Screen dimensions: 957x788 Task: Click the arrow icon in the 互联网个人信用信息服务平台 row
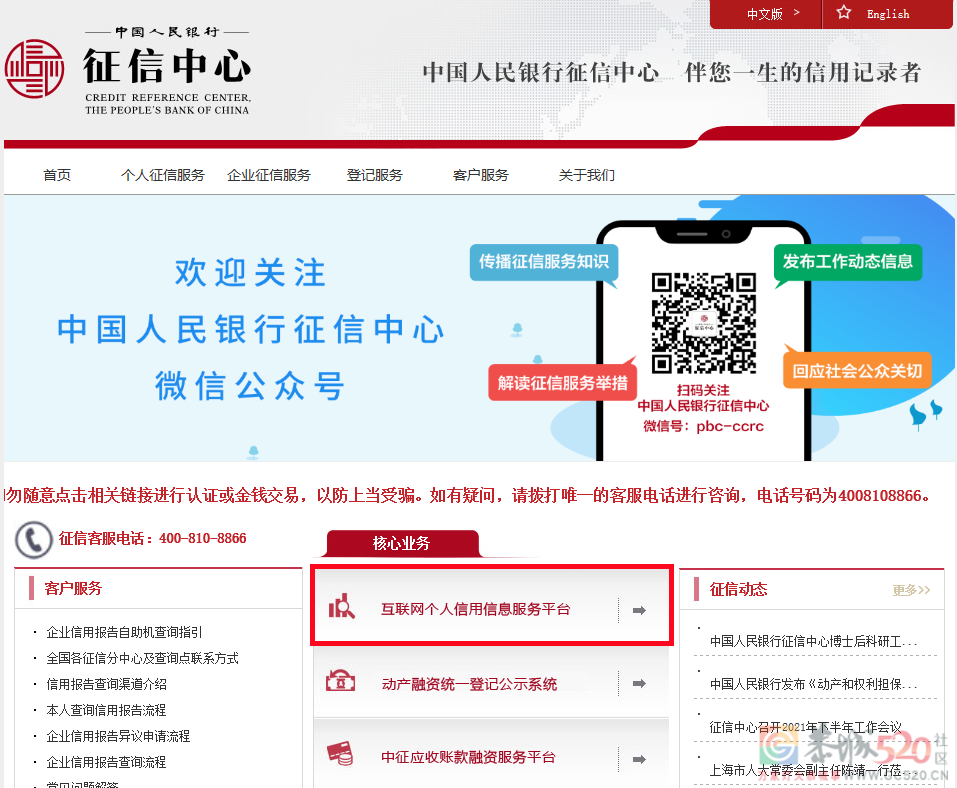click(x=639, y=610)
